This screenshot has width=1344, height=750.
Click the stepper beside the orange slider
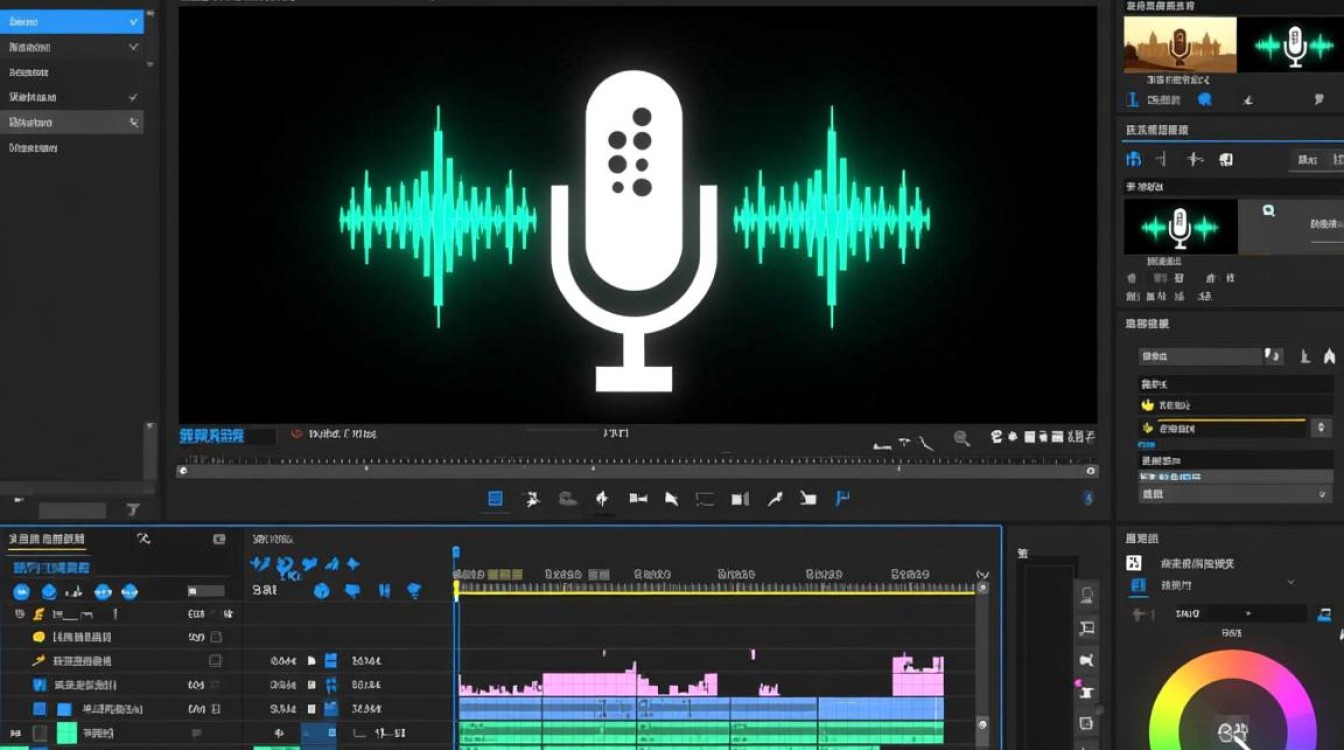tap(1321, 428)
